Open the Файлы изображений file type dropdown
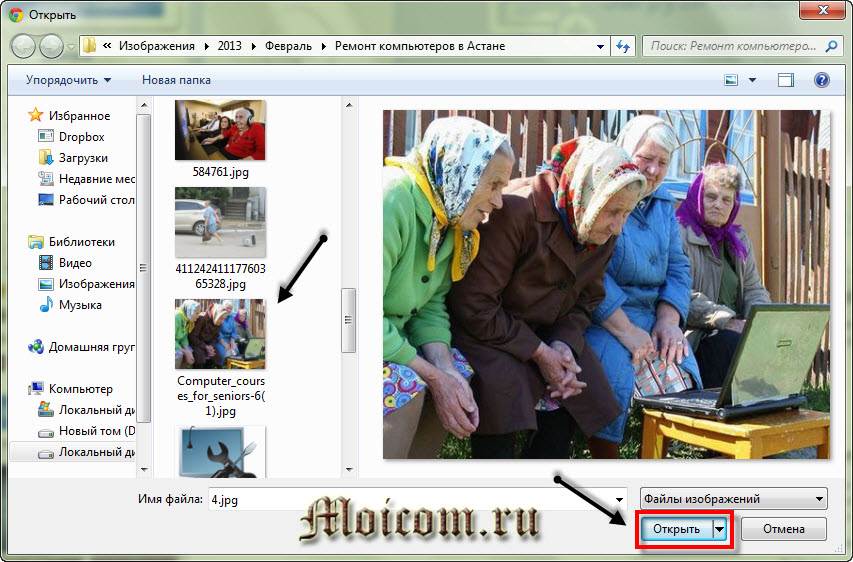 (x=733, y=499)
